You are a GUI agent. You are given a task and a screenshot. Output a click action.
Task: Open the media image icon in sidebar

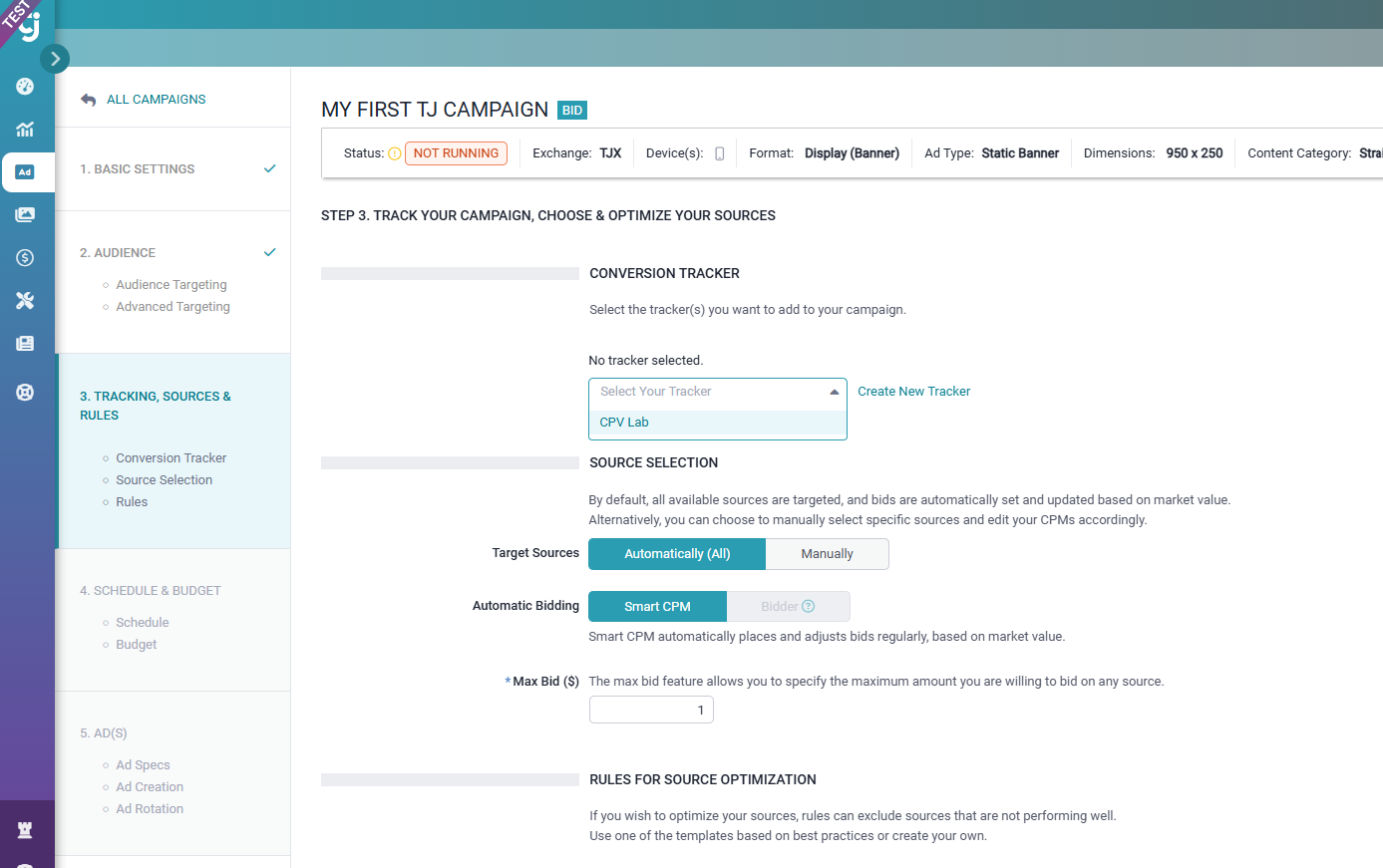point(24,213)
